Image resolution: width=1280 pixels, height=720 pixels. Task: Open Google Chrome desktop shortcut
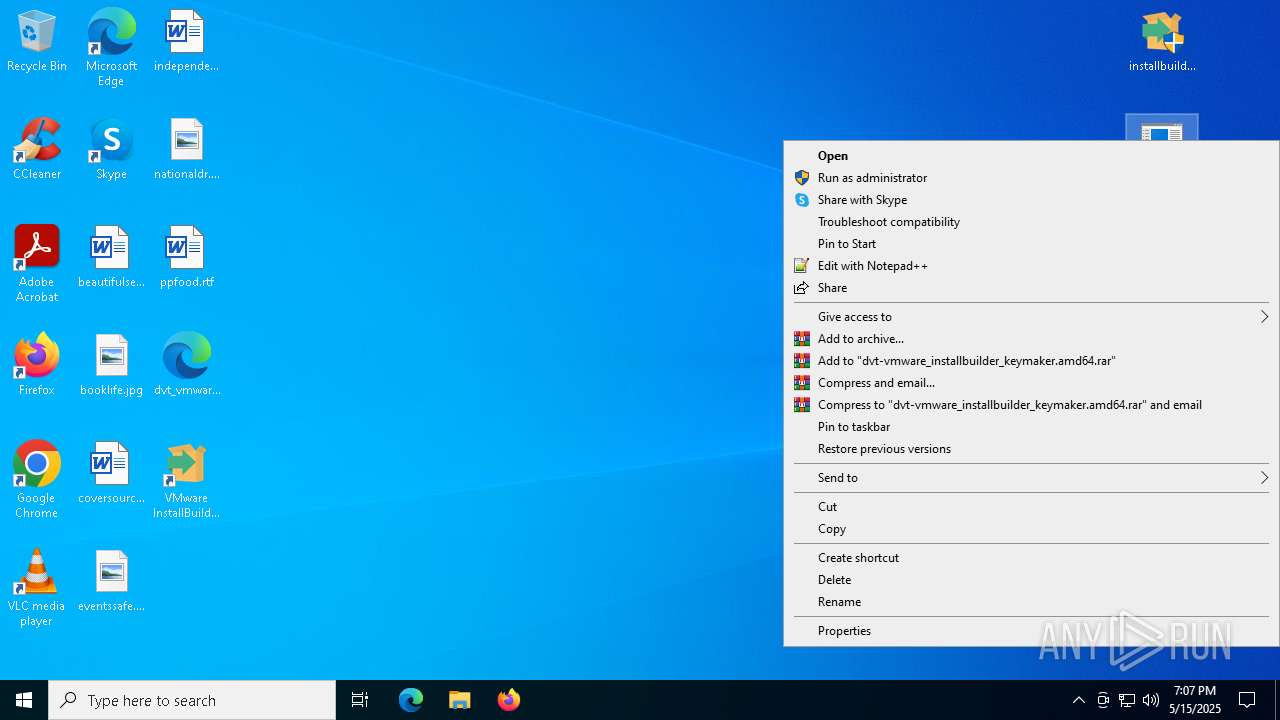37,480
